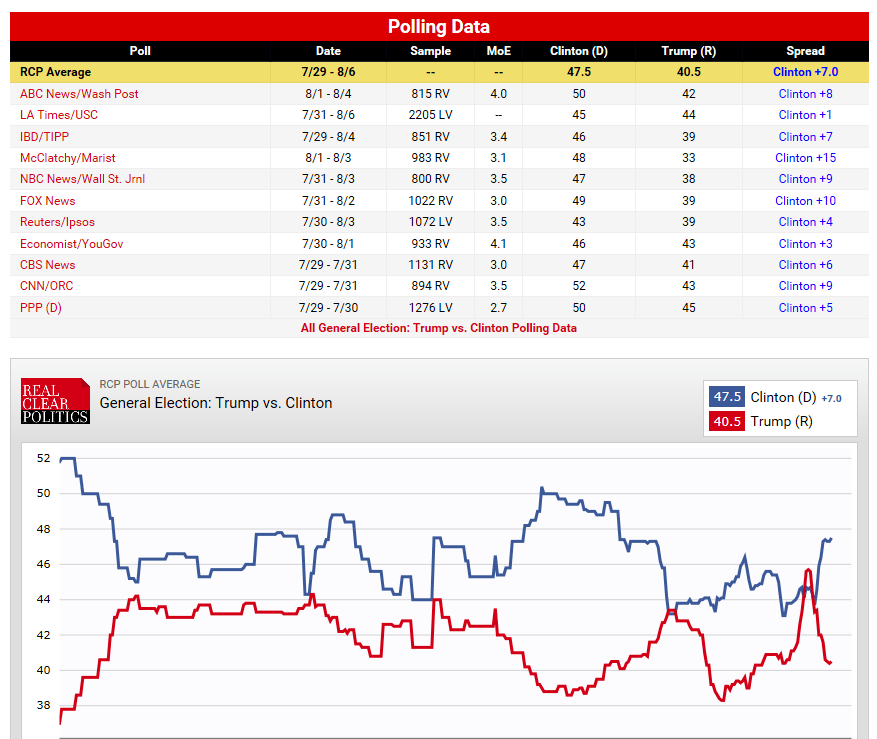Open the Economist/YouGov poll link

[x=72, y=244]
